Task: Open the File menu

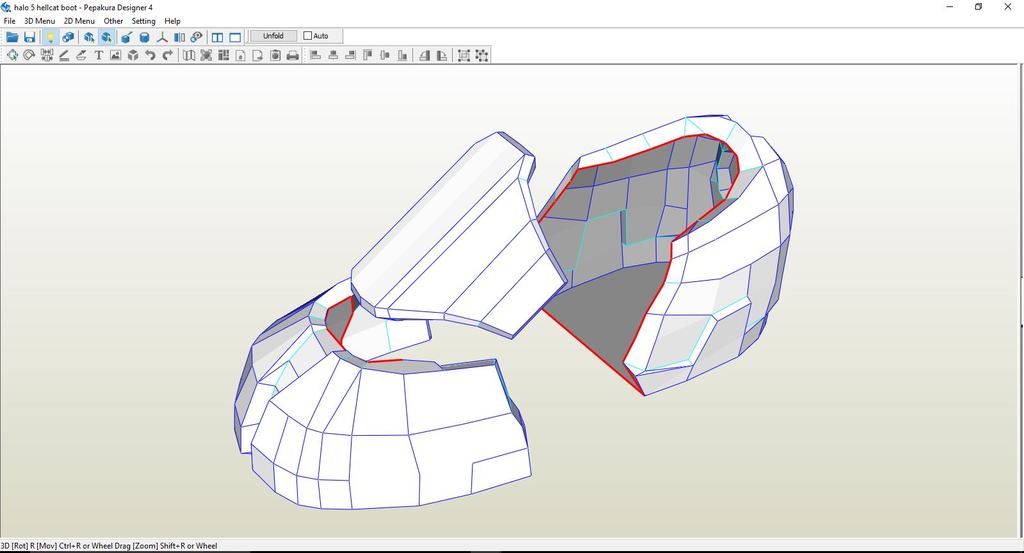Action: (9, 21)
